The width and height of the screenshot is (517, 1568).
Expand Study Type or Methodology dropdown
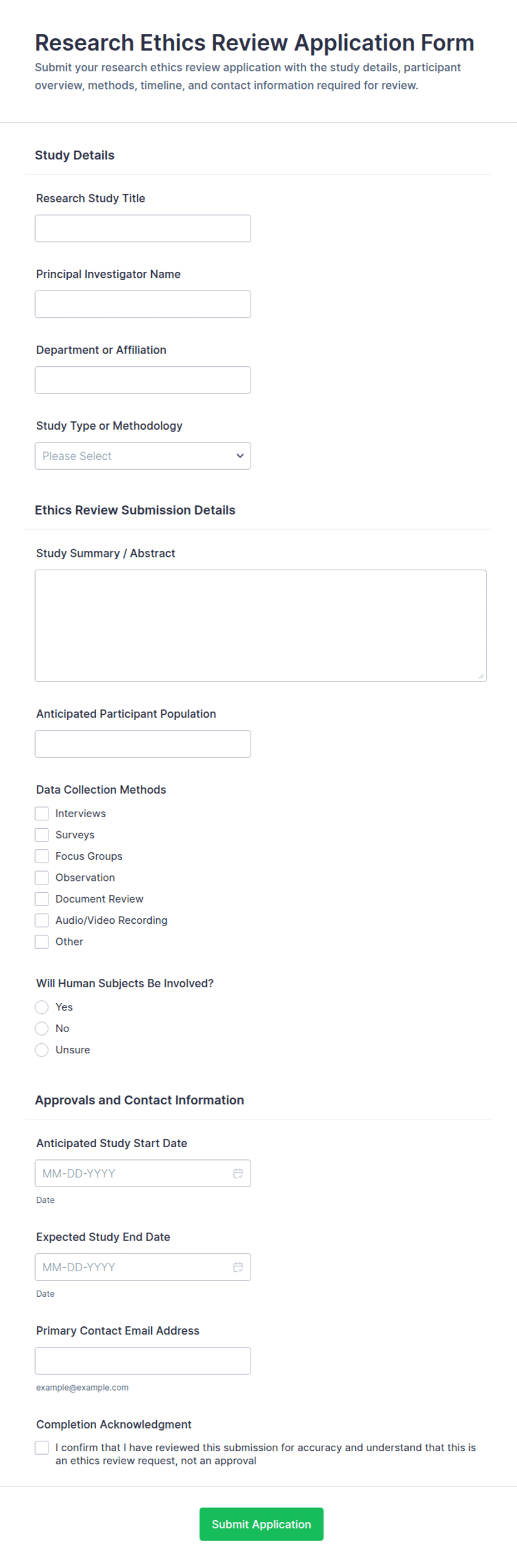pos(142,455)
